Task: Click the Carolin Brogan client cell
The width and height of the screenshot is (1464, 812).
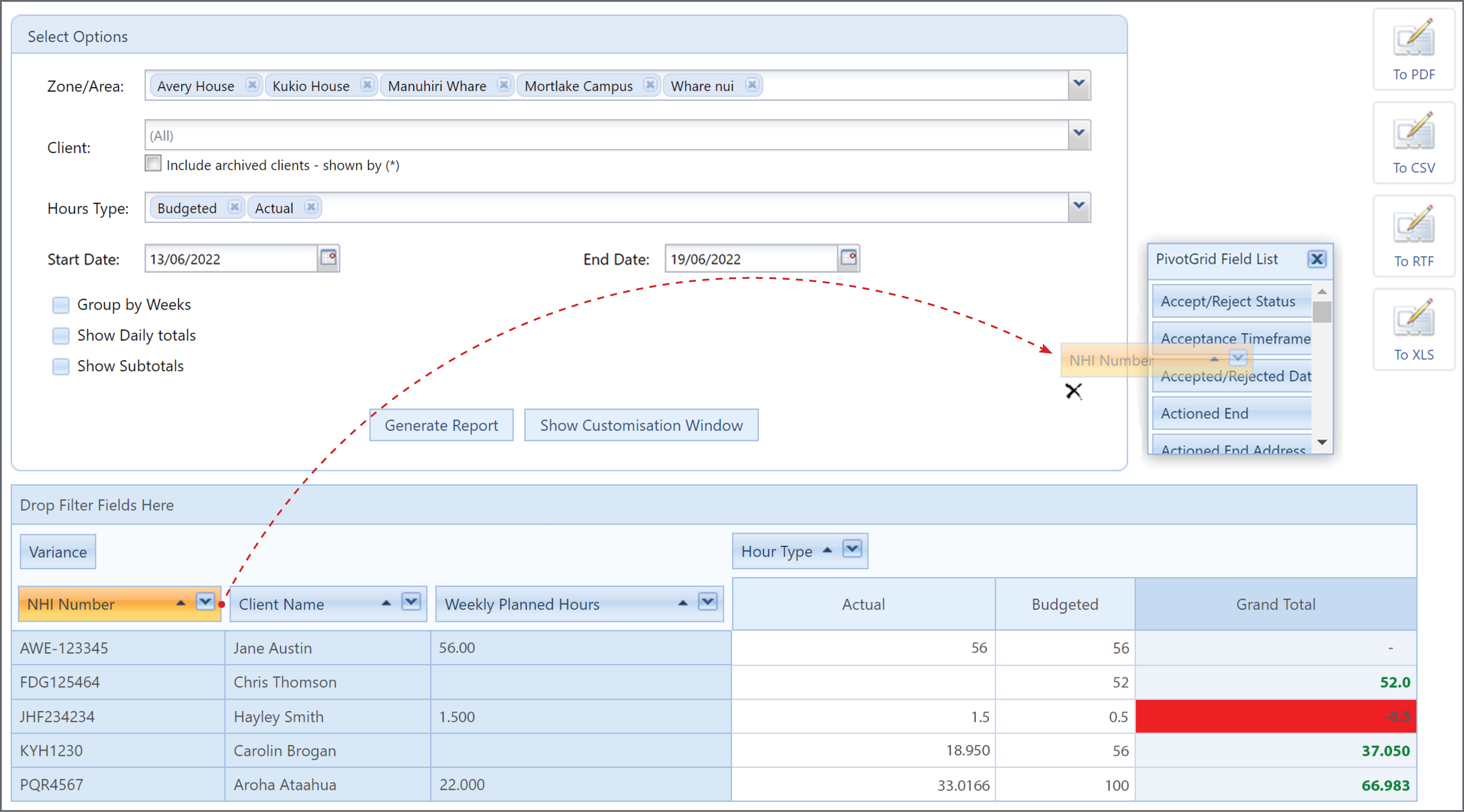Action: [x=328, y=750]
